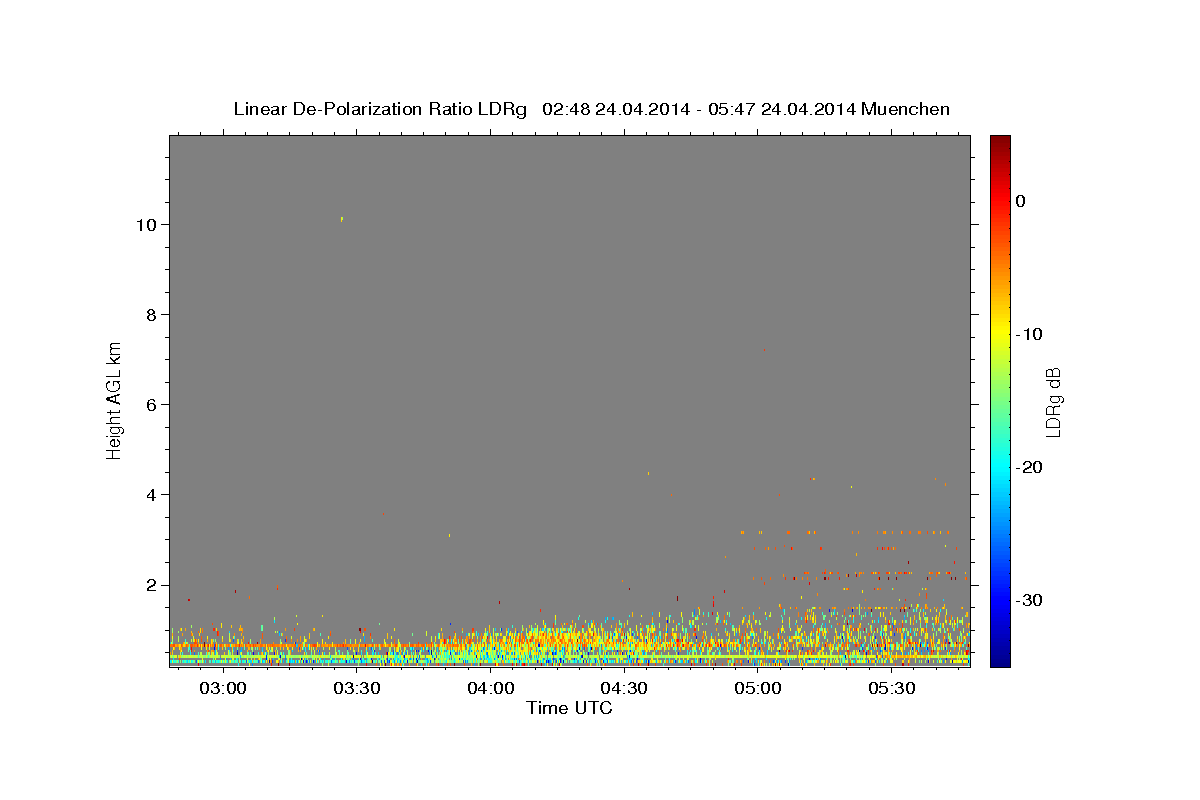Image resolution: width=1200 pixels, height=800 pixels.
Task: Click the 'Time UTC' axis label
Action: pos(569,708)
